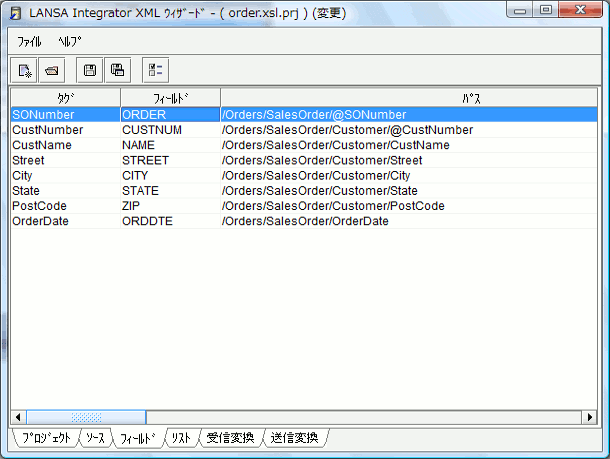Image resolution: width=610 pixels, height=459 pixels.
Task: Maximize the LANSA Integrator window
Action: (546, 10)
